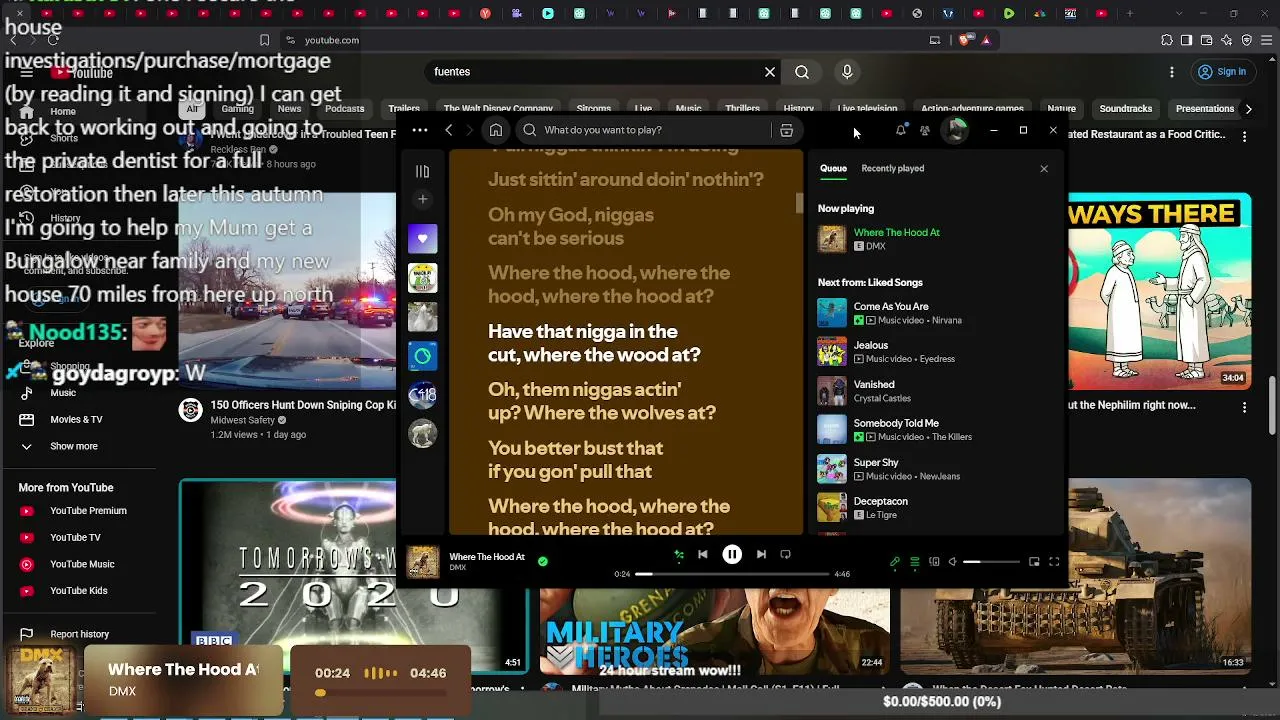
Task: Seek on Spotify song progress bar
Action: [x=732, y=574]
